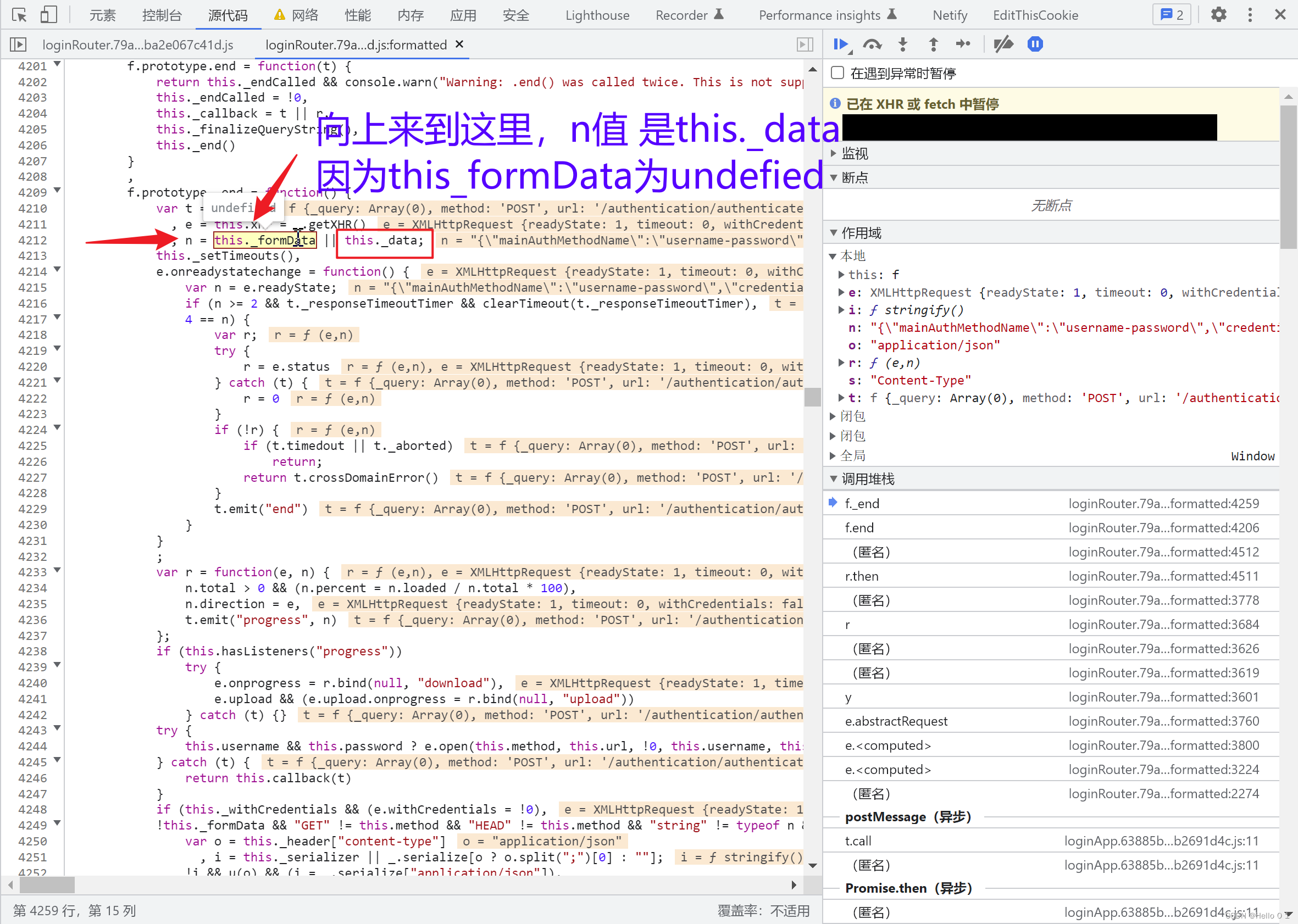Open the browser three-dot menu

click(x=1250, y=15)
